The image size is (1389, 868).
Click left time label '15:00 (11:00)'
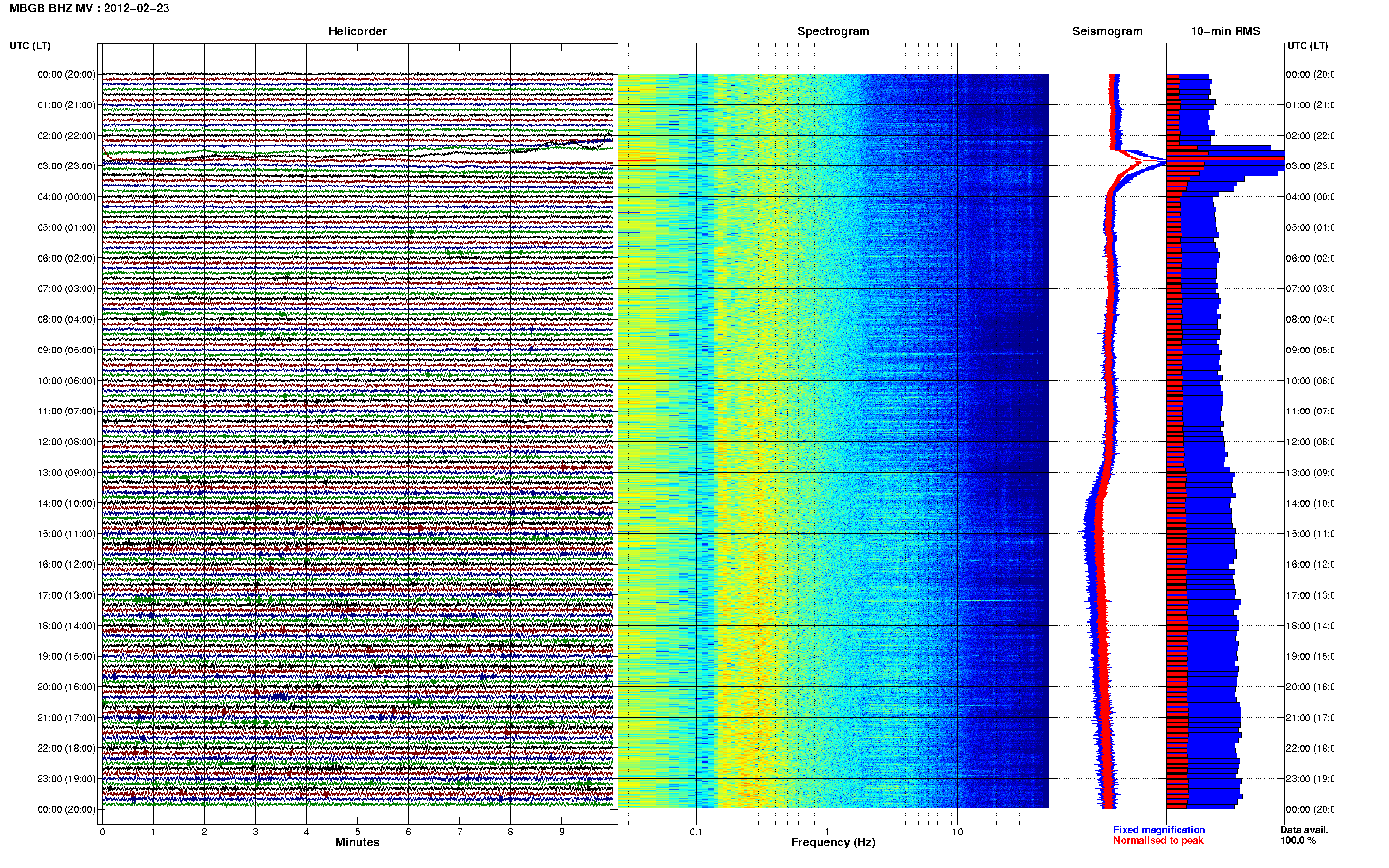[x=66, y=534]
